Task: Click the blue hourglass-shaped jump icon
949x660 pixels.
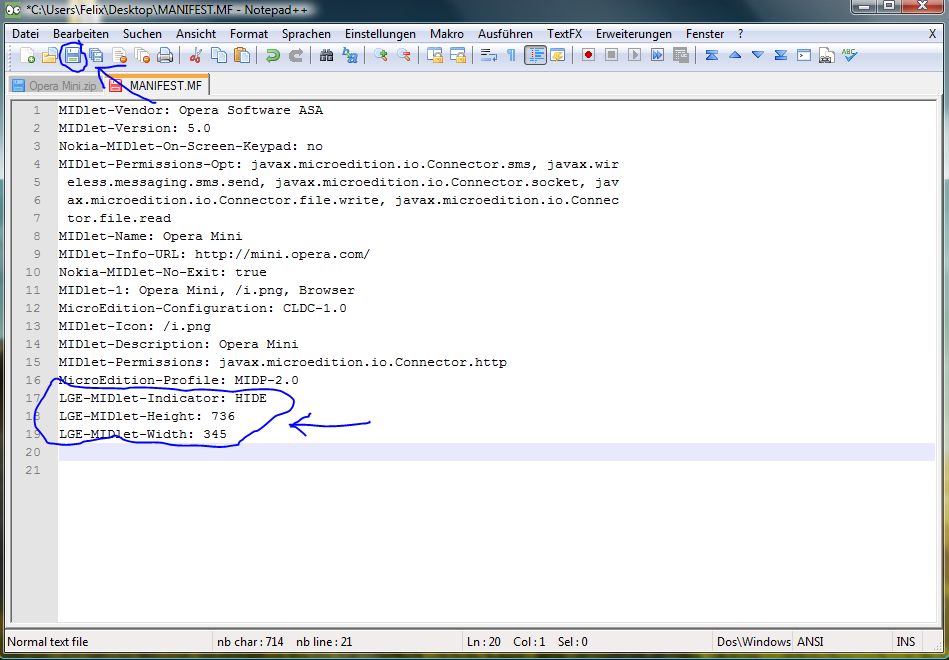Action: click(712, 56)
